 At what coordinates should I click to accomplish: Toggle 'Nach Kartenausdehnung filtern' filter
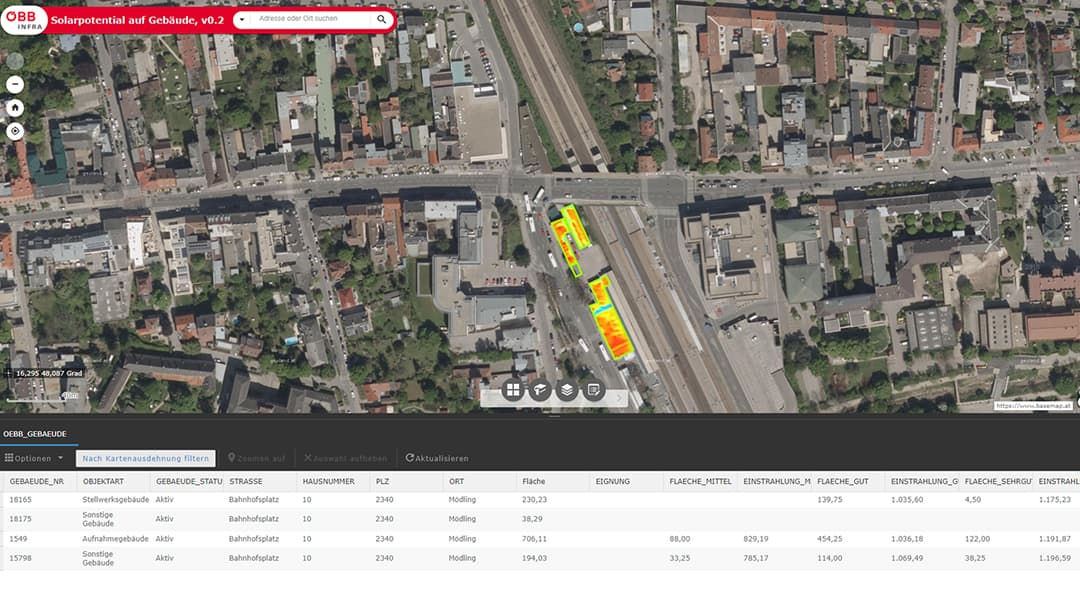145,458
